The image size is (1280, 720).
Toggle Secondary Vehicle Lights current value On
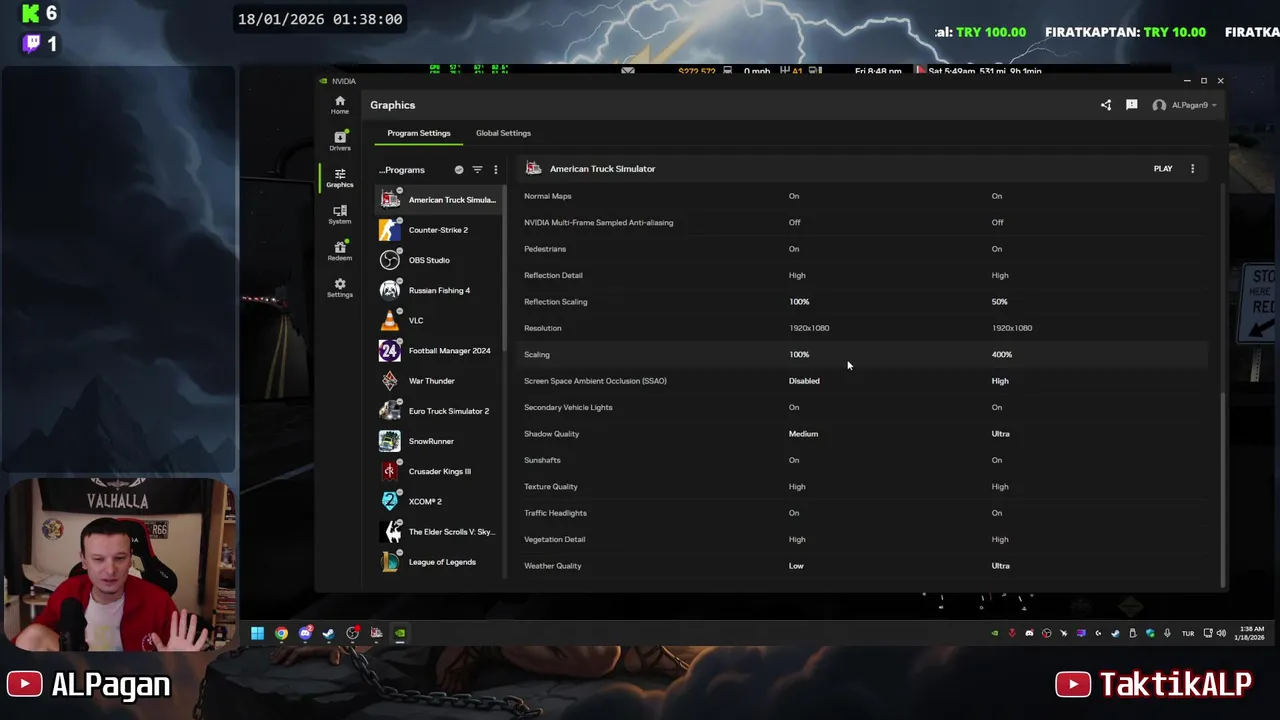[794, 407]
